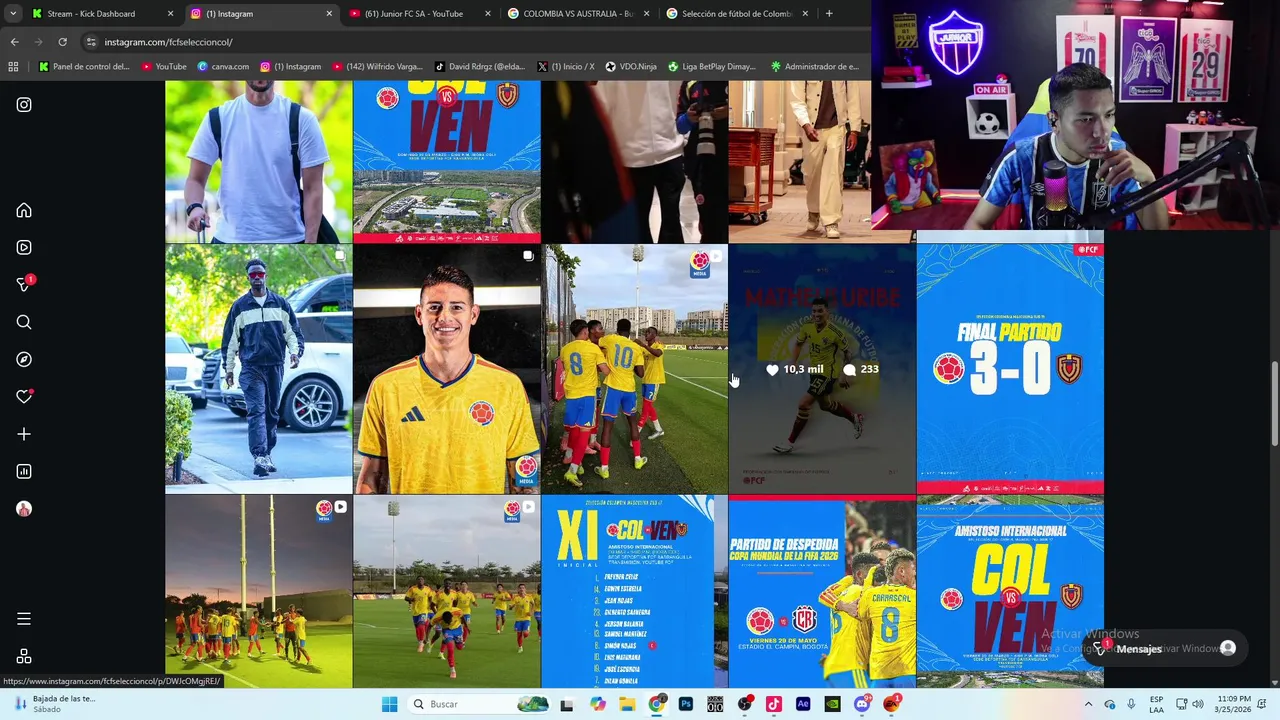Image resolution: width=1280 pixels, height=720 pixels.
Task: Open File Explorer from the taskbar
Action: 627,704
